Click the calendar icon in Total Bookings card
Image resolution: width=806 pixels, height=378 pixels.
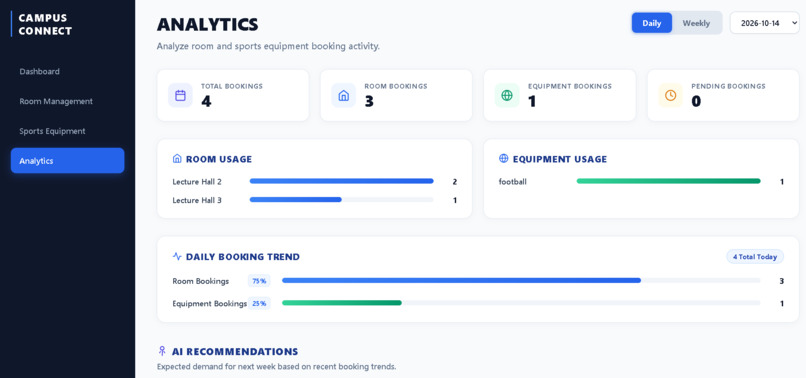pyautogui.click(x=180, y=95)
